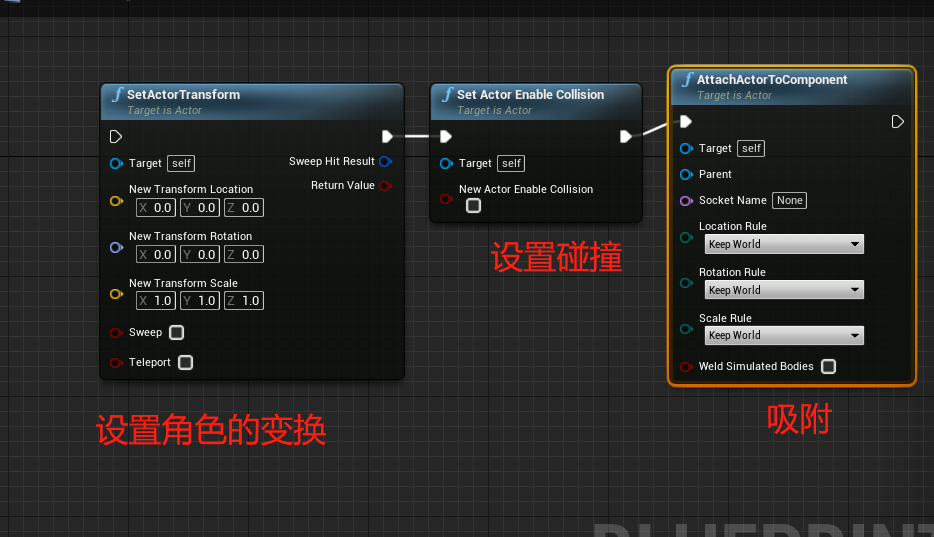The image size is (934, 537).
Task: Enable the Teleport checkbox
Action: 185,362
